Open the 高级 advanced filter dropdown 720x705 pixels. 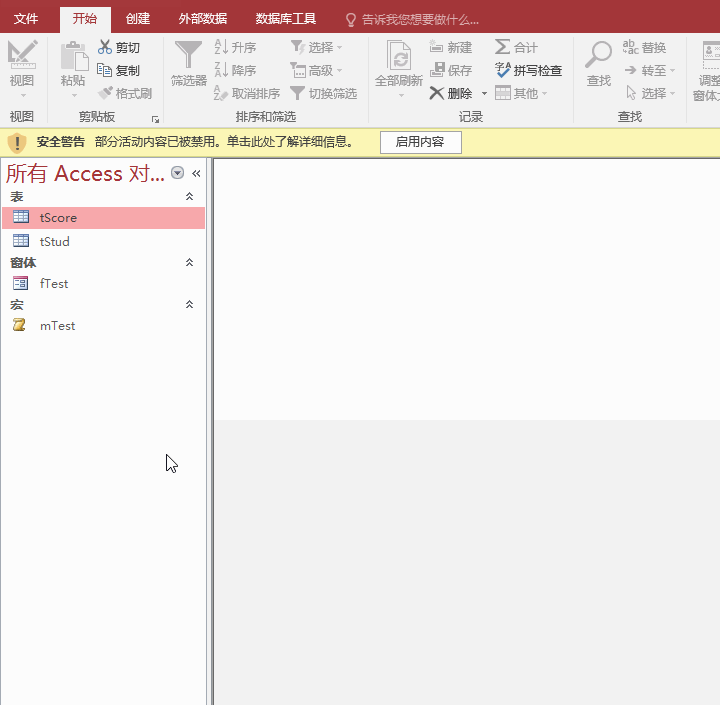317,70
